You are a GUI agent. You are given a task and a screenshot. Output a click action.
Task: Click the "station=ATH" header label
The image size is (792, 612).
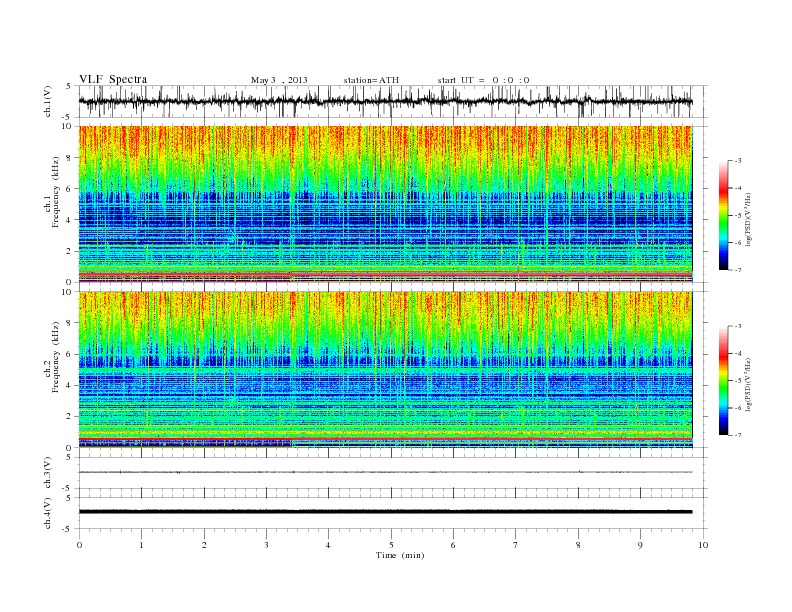coord(371,80)
